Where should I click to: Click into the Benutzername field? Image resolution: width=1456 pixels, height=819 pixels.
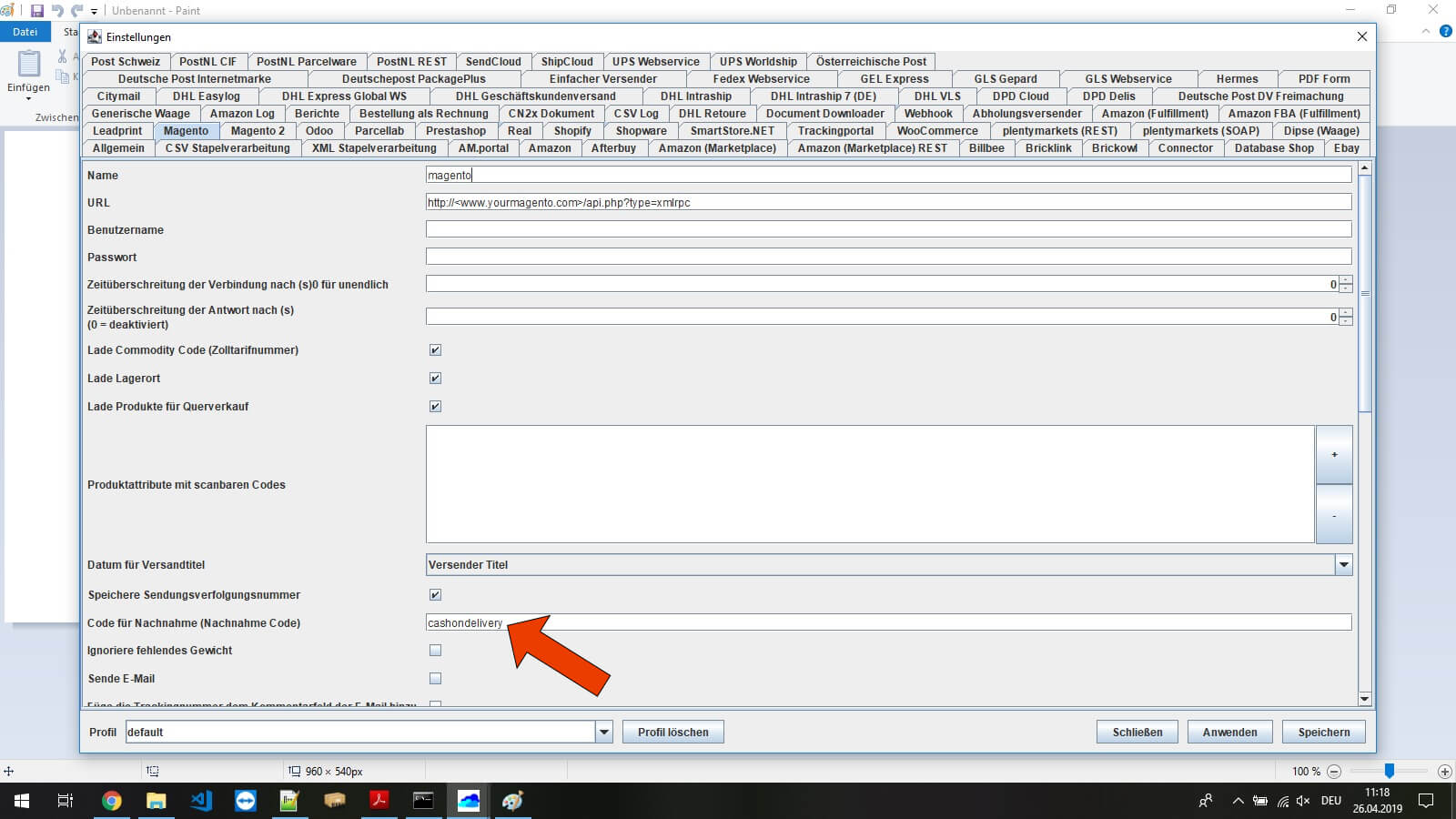[x=888, y=229]
